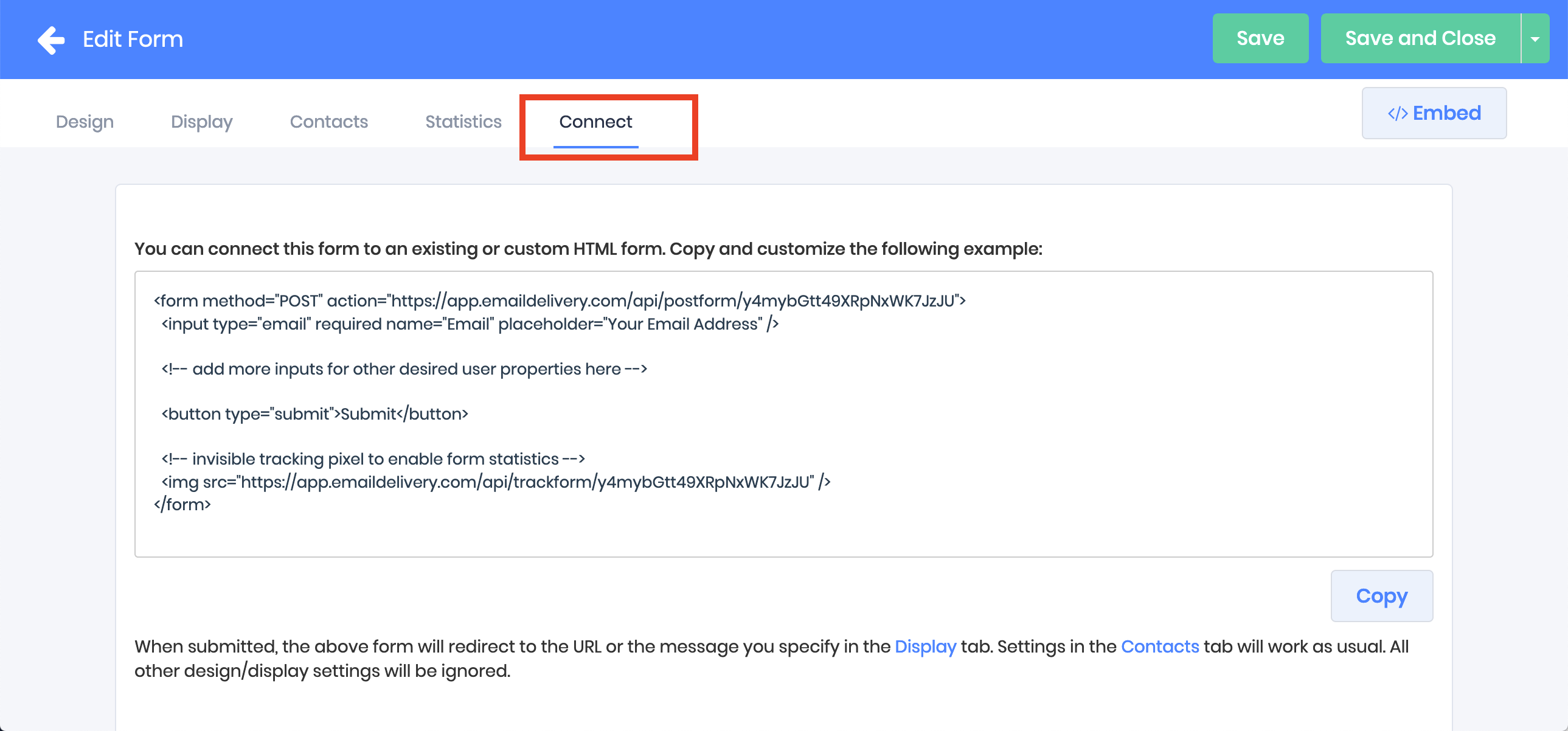
Task: Open the Display tab
Action: 201,122
